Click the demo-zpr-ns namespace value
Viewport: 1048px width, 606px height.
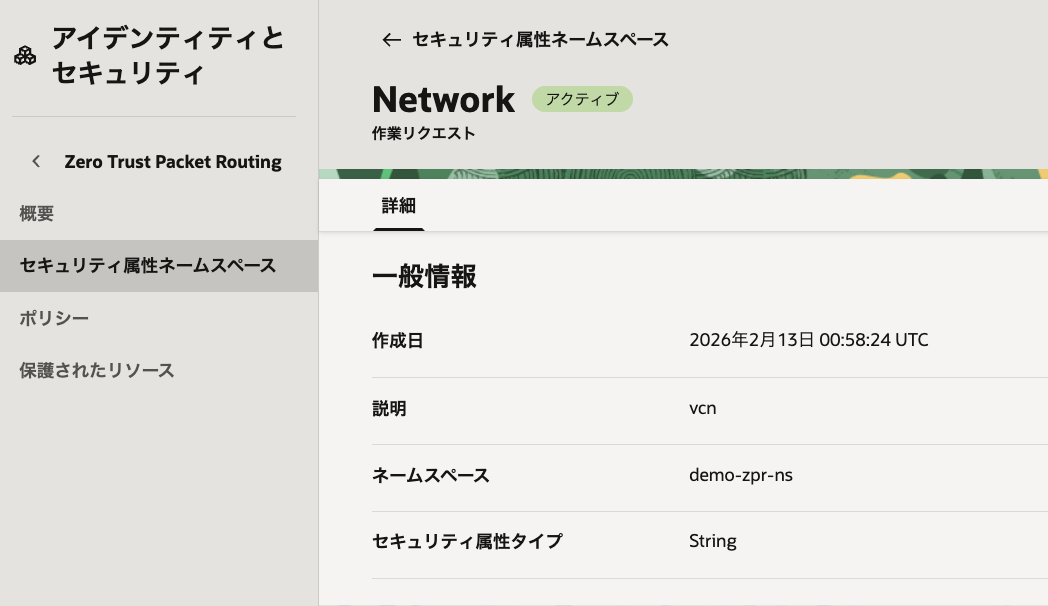(740, 475)
